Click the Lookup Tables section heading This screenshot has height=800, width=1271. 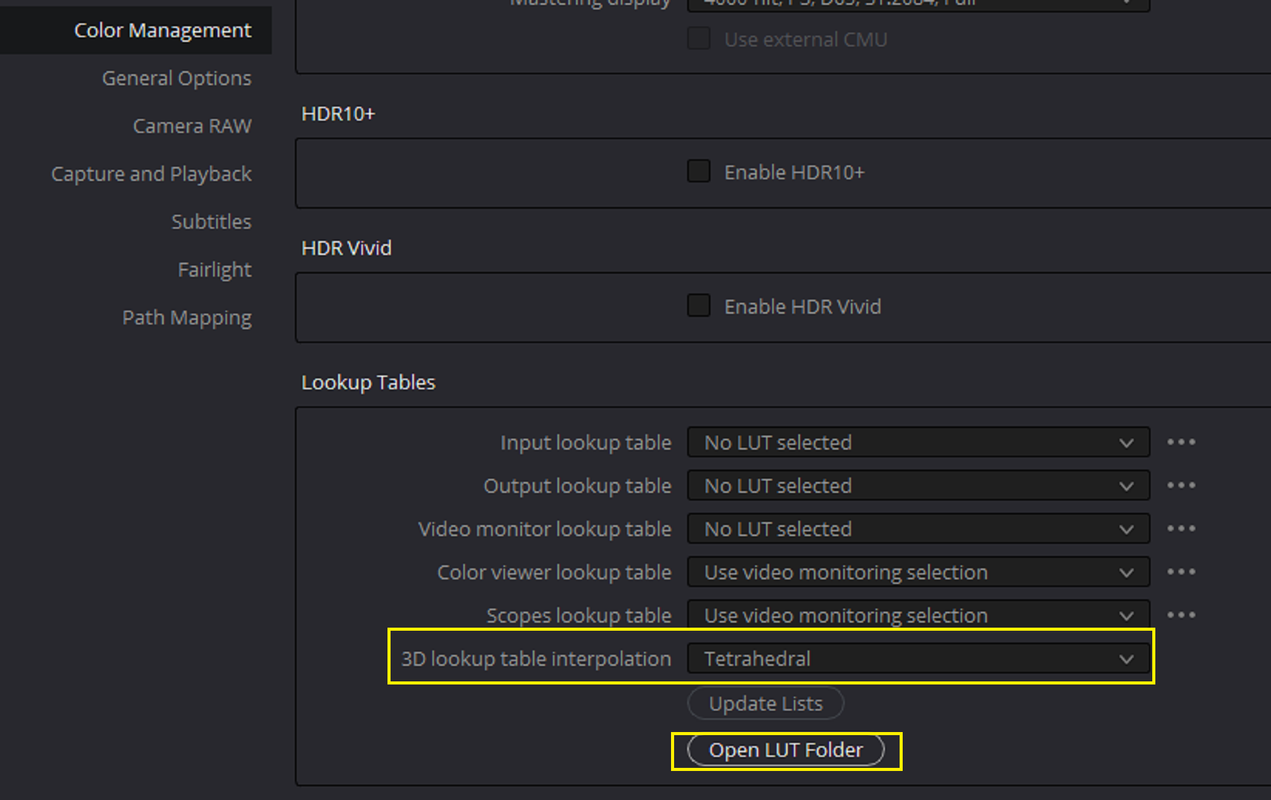[x=368, y=382]
